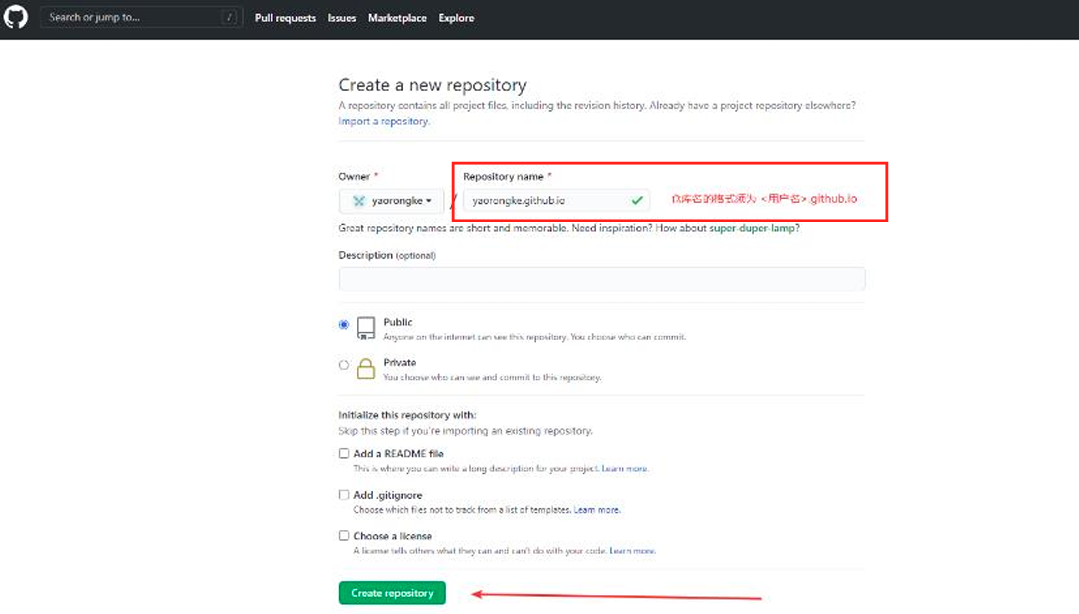Image resolution: width=1079 pixels, height=614 pixels.
Task: Choose the Private visibility radio button
Action: click(x=344, y=365)
